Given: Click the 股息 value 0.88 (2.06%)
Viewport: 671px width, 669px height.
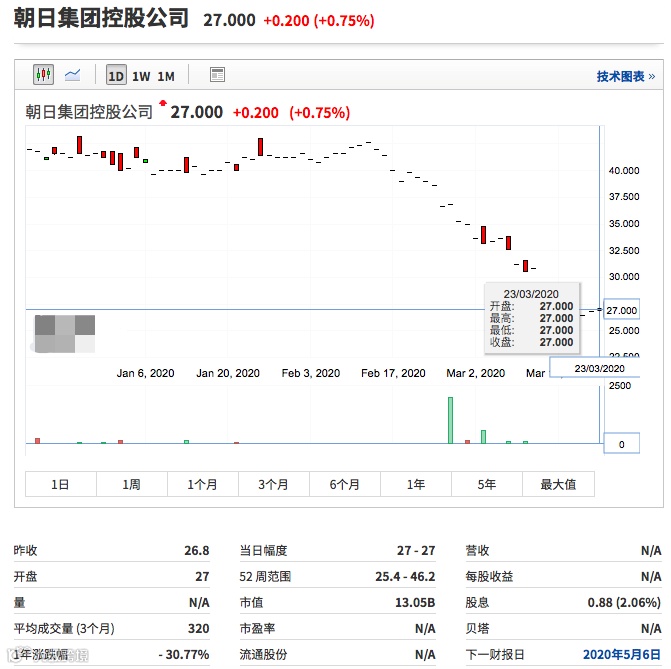Looking at the screenshot, I should pos(624,603).
